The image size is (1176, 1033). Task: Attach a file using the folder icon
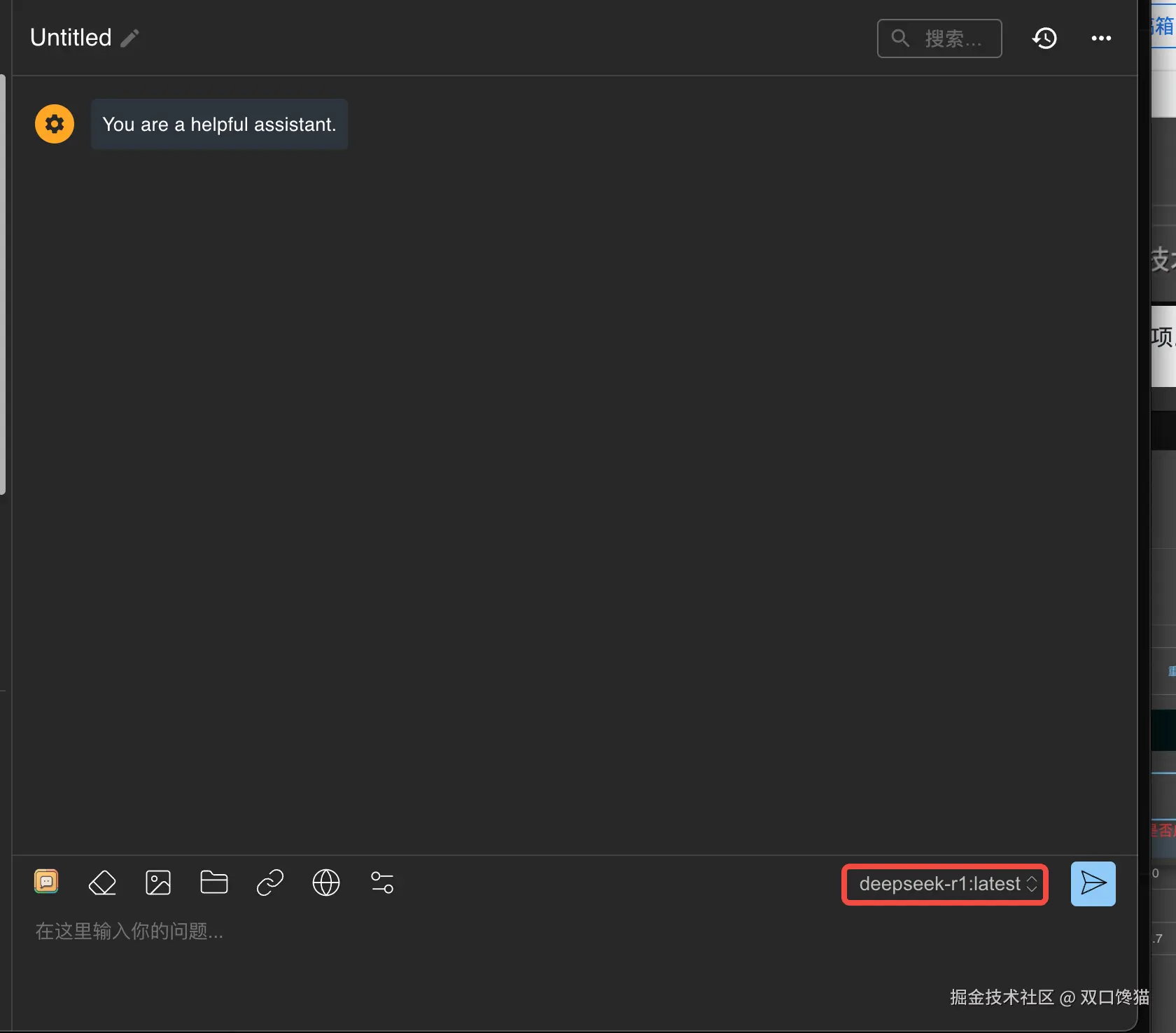click(214, 883)
